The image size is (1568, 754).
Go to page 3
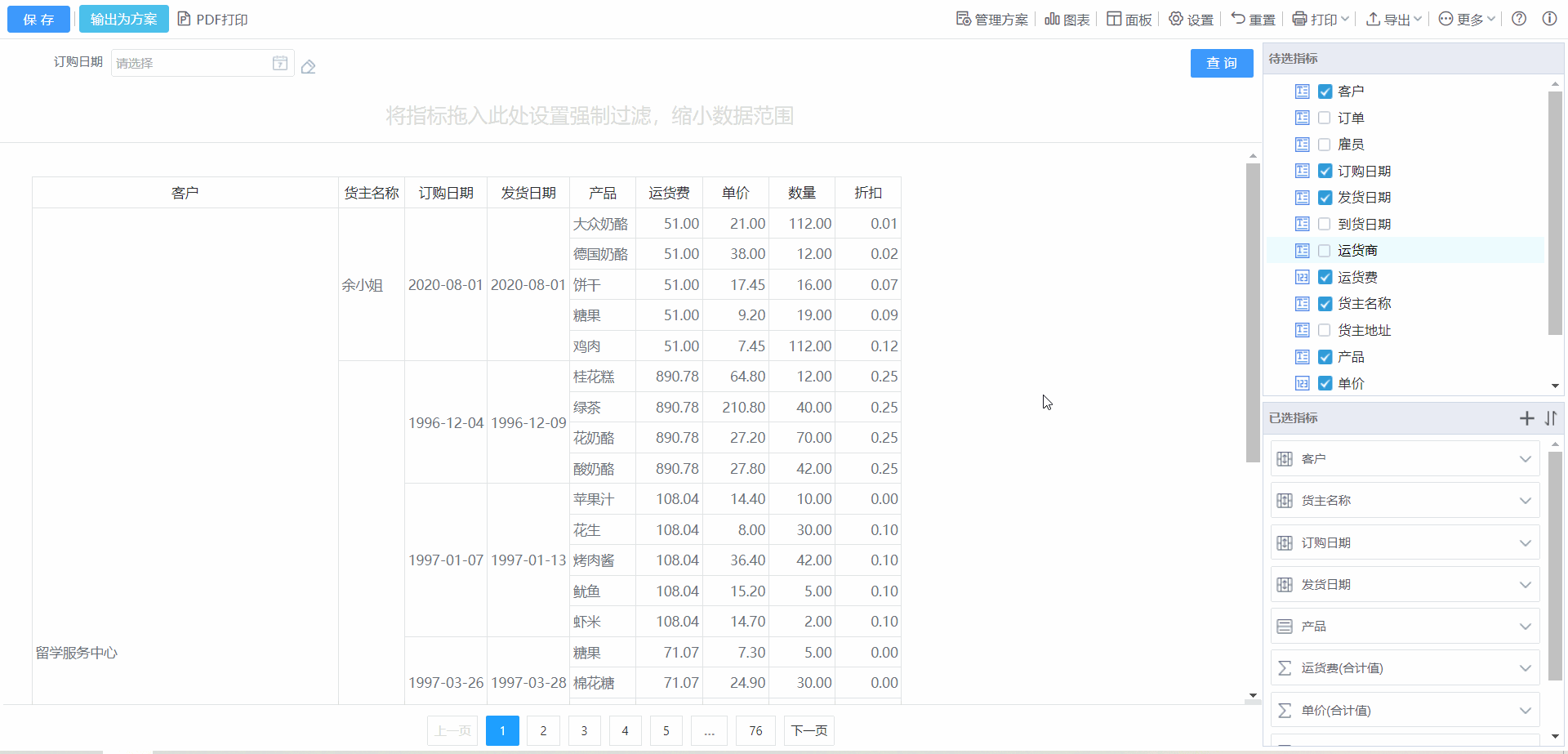584,730
